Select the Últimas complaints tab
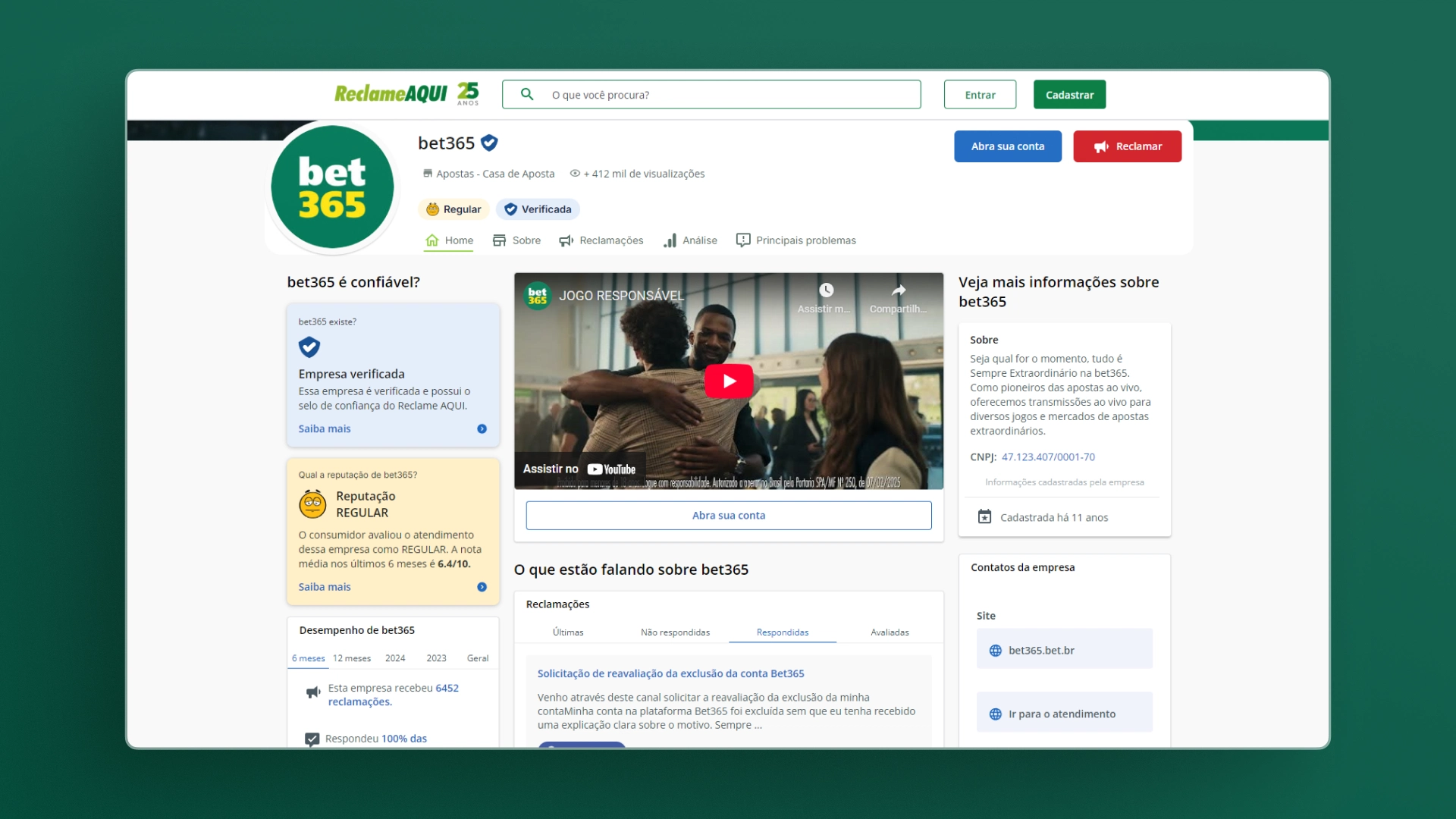Image resolution: width=1456 pixels, height=819 pixels. pyautogui.click(x=568, y=632)
